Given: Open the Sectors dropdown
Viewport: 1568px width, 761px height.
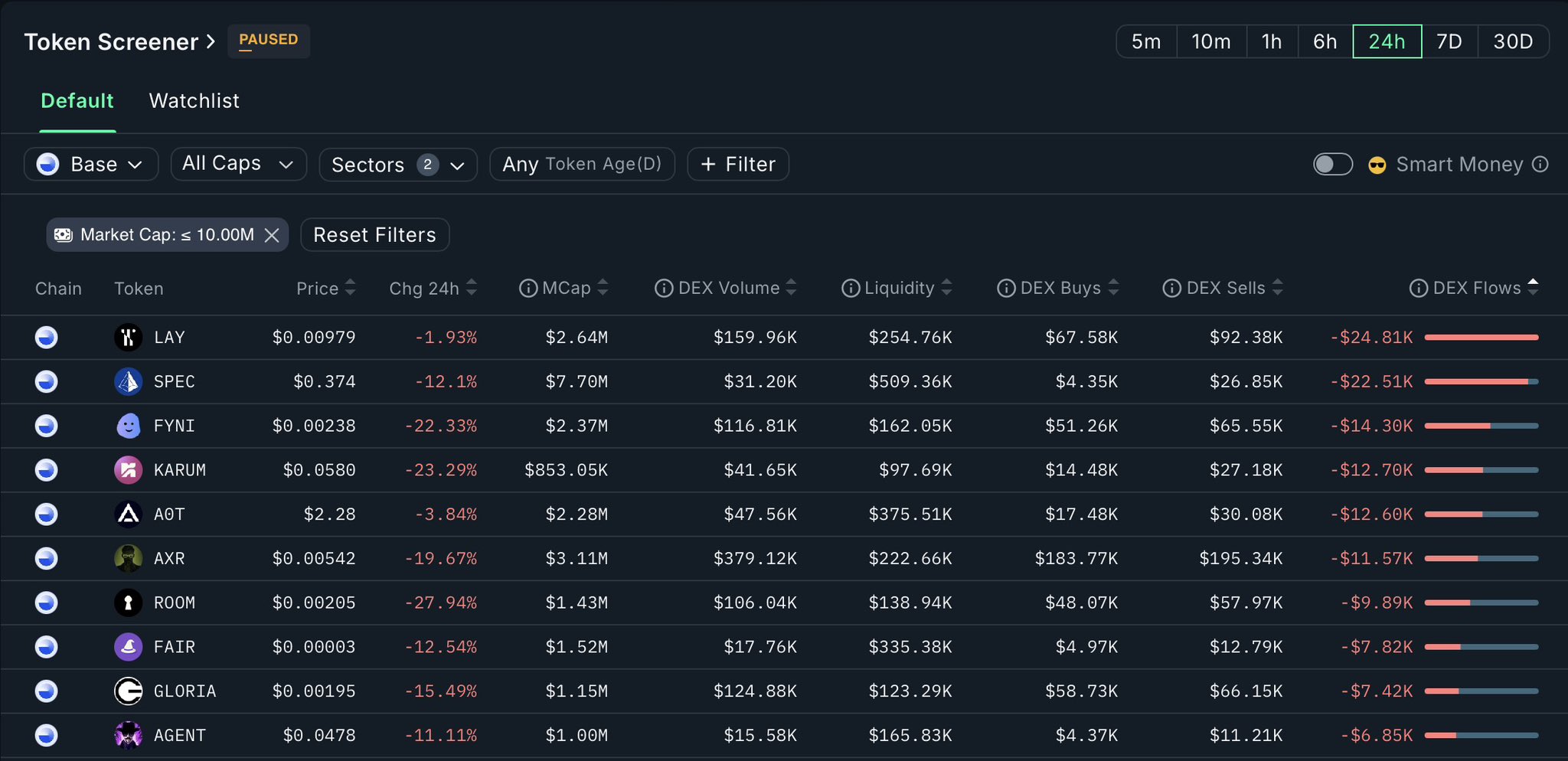Looking at the screenshot, I should (x=398, y=165).
